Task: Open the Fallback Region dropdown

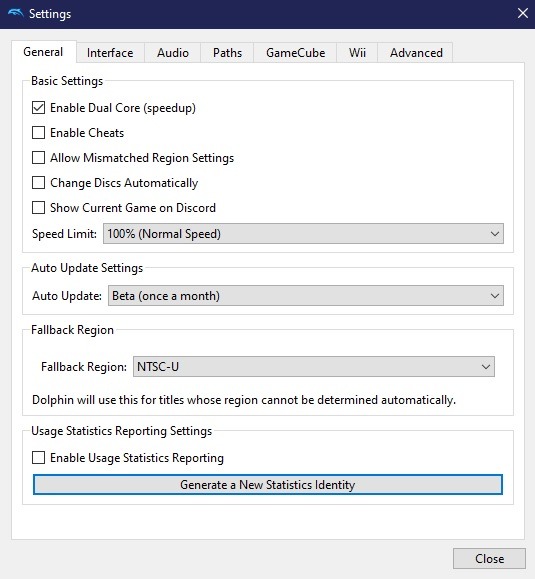Action: (x=314, y=367)
